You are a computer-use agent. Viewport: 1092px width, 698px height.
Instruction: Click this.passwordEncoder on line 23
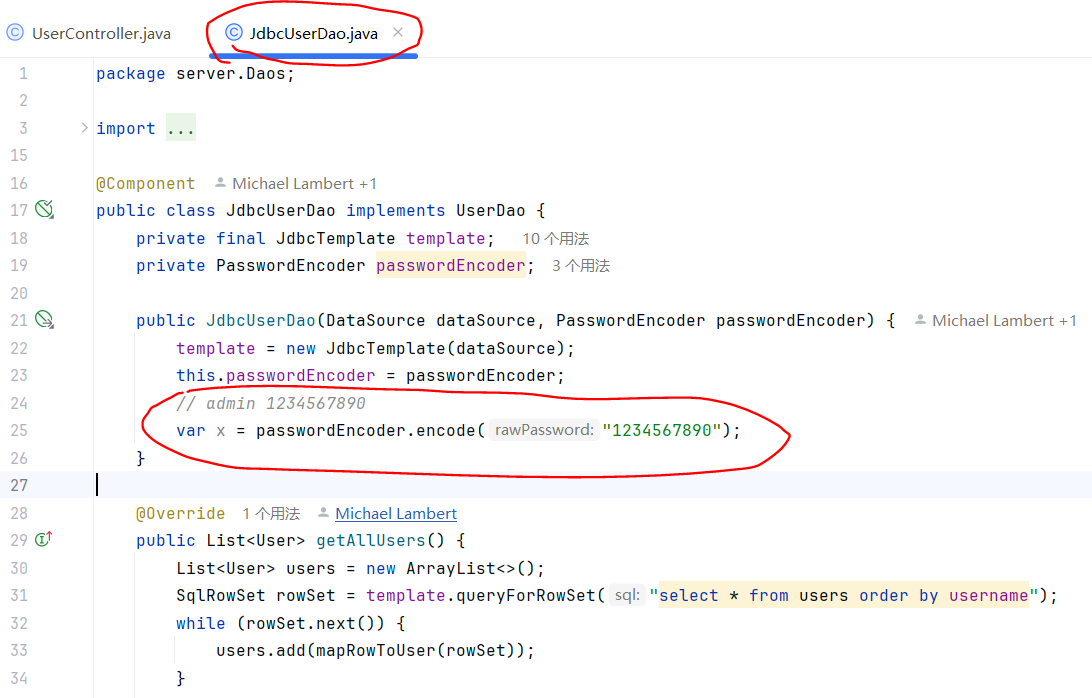[x=276, y=375]
